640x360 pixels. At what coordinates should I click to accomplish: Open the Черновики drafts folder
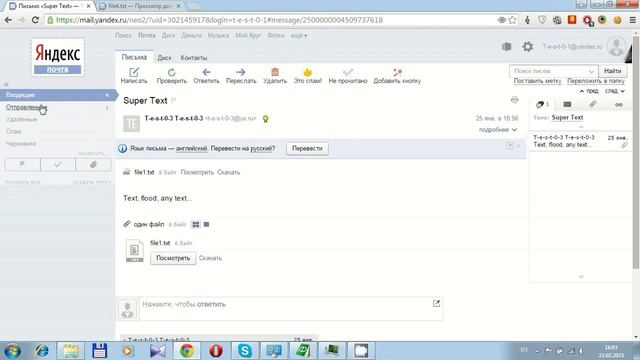tap(21, 144)
